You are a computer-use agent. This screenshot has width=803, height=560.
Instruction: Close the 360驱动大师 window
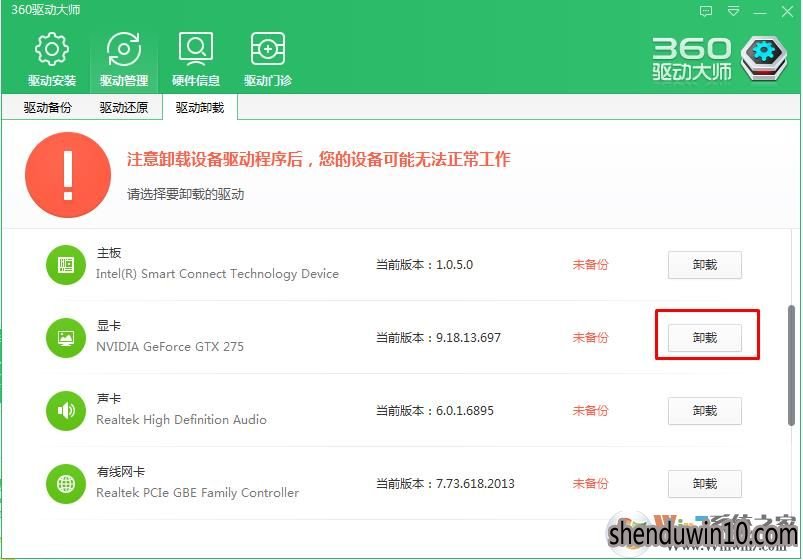pos(787,12)
